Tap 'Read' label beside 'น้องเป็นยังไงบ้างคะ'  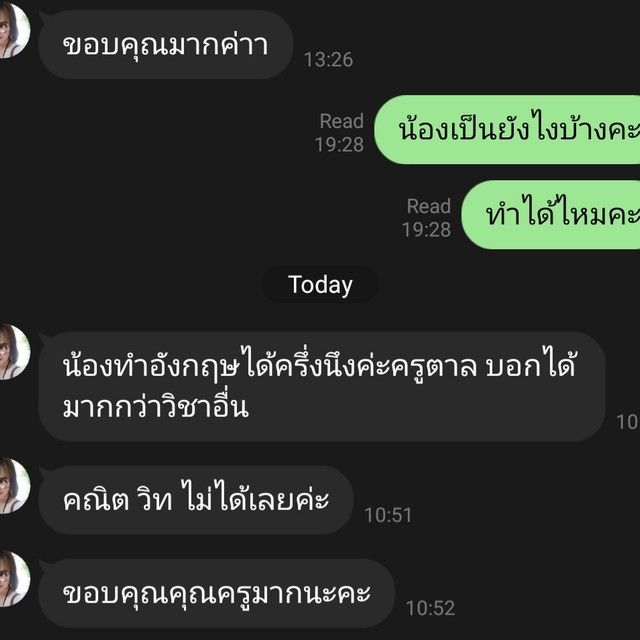pyautogui.click(x=342, y=121)
